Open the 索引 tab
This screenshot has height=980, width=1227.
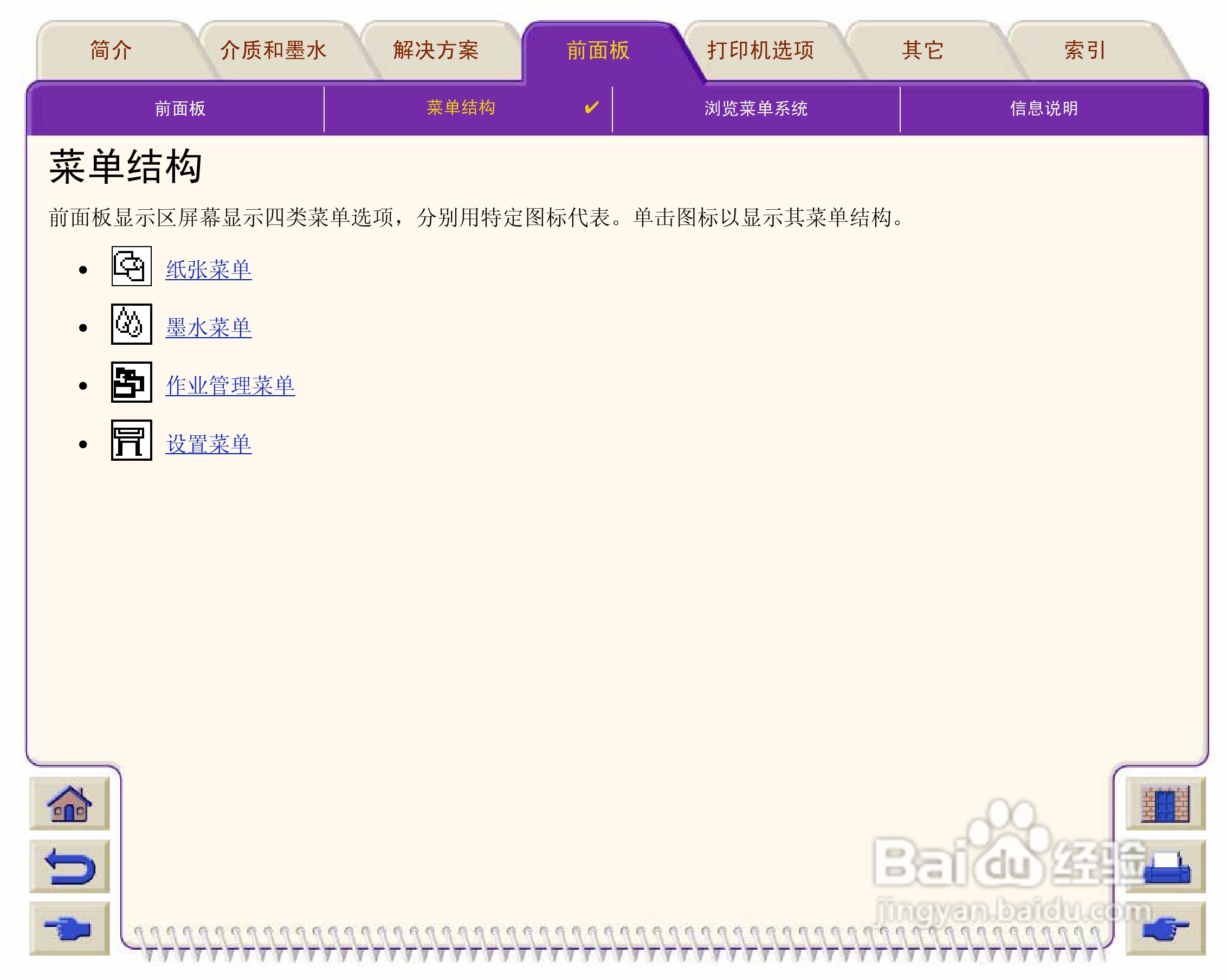[1084, 50]
